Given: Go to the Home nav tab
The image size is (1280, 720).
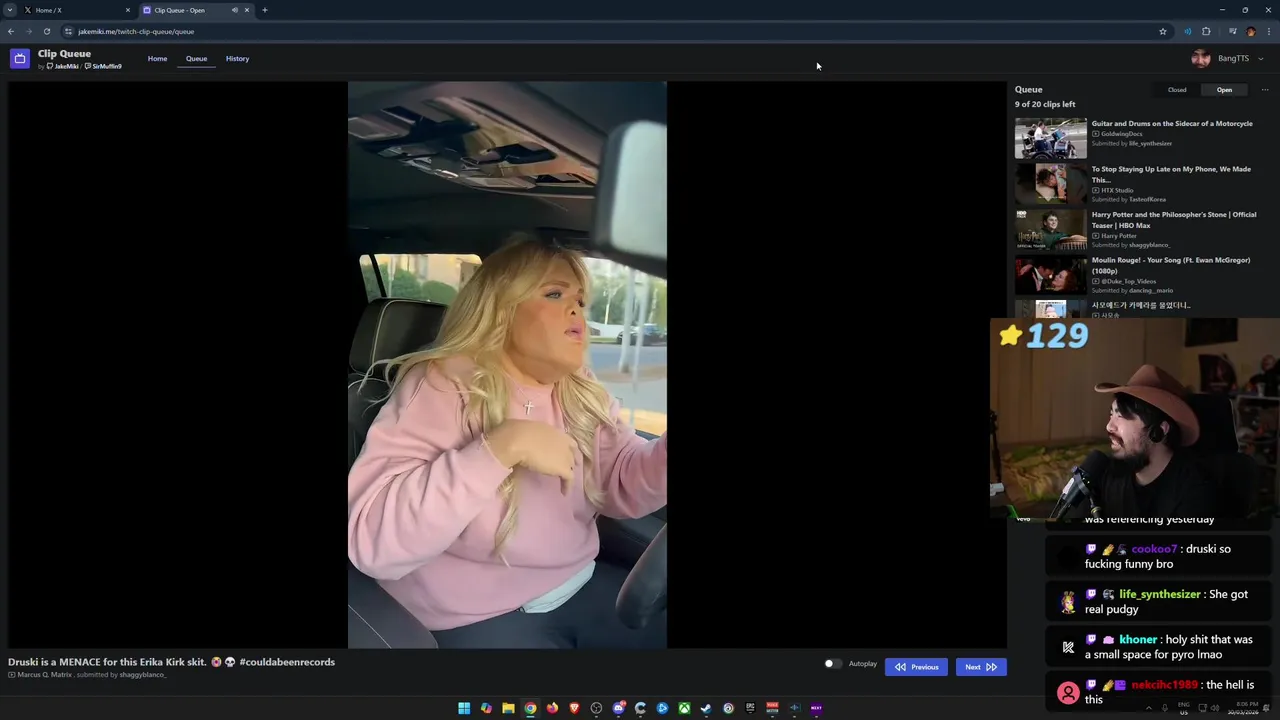Looking at the screenshot, I should click(x=157, y=59).
